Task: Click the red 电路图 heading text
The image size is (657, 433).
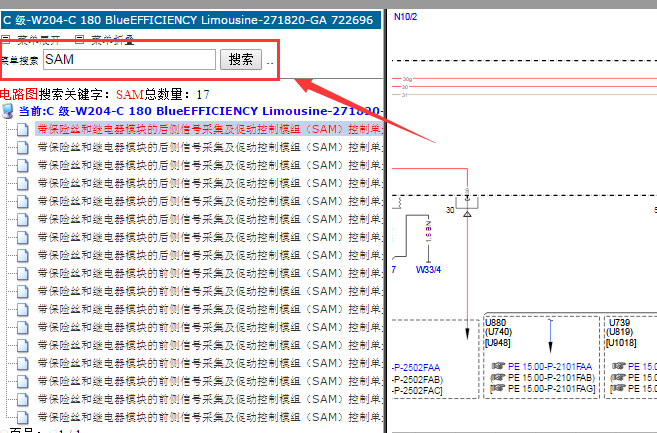Action: (x=19, y=94)
